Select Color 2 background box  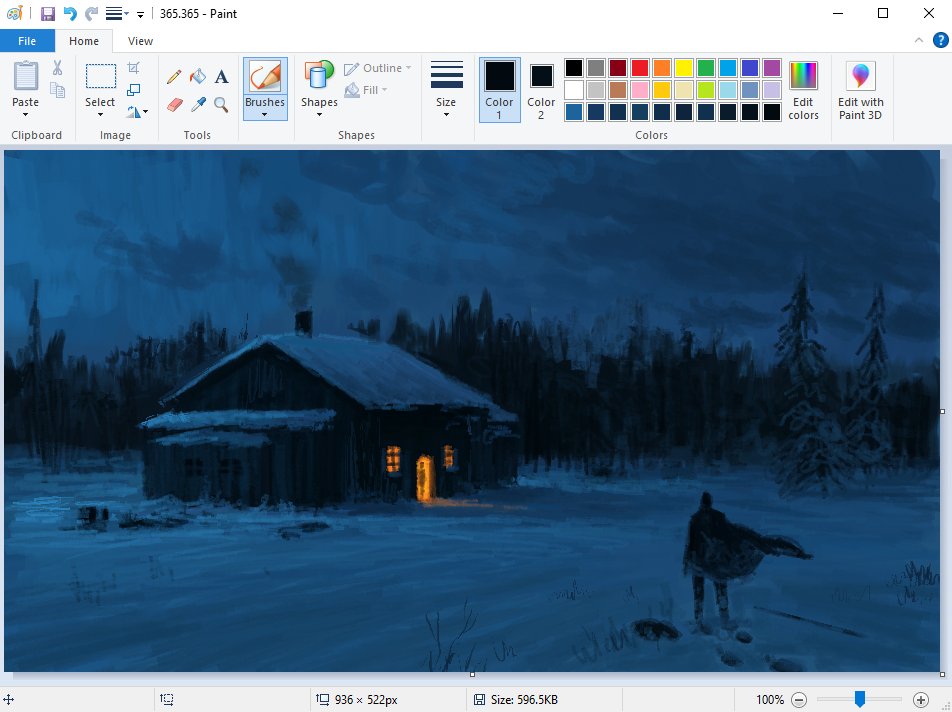[541, 90]
